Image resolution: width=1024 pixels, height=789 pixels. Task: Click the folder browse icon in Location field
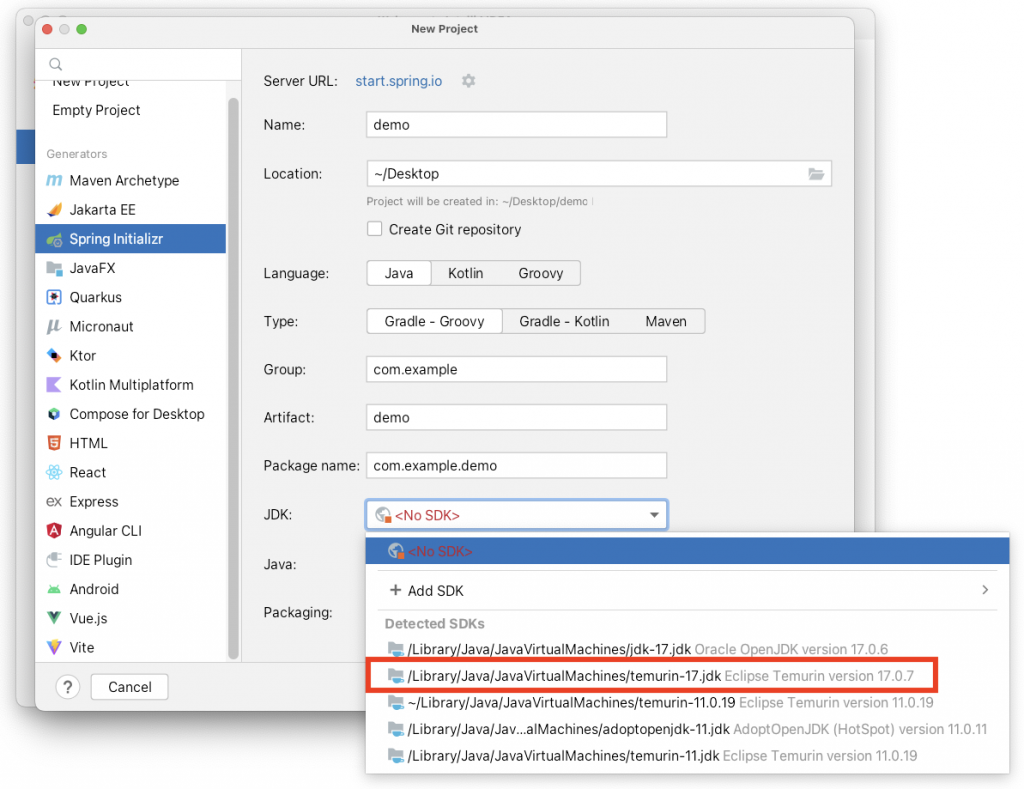pyautogui.click(x=816, y=174)
